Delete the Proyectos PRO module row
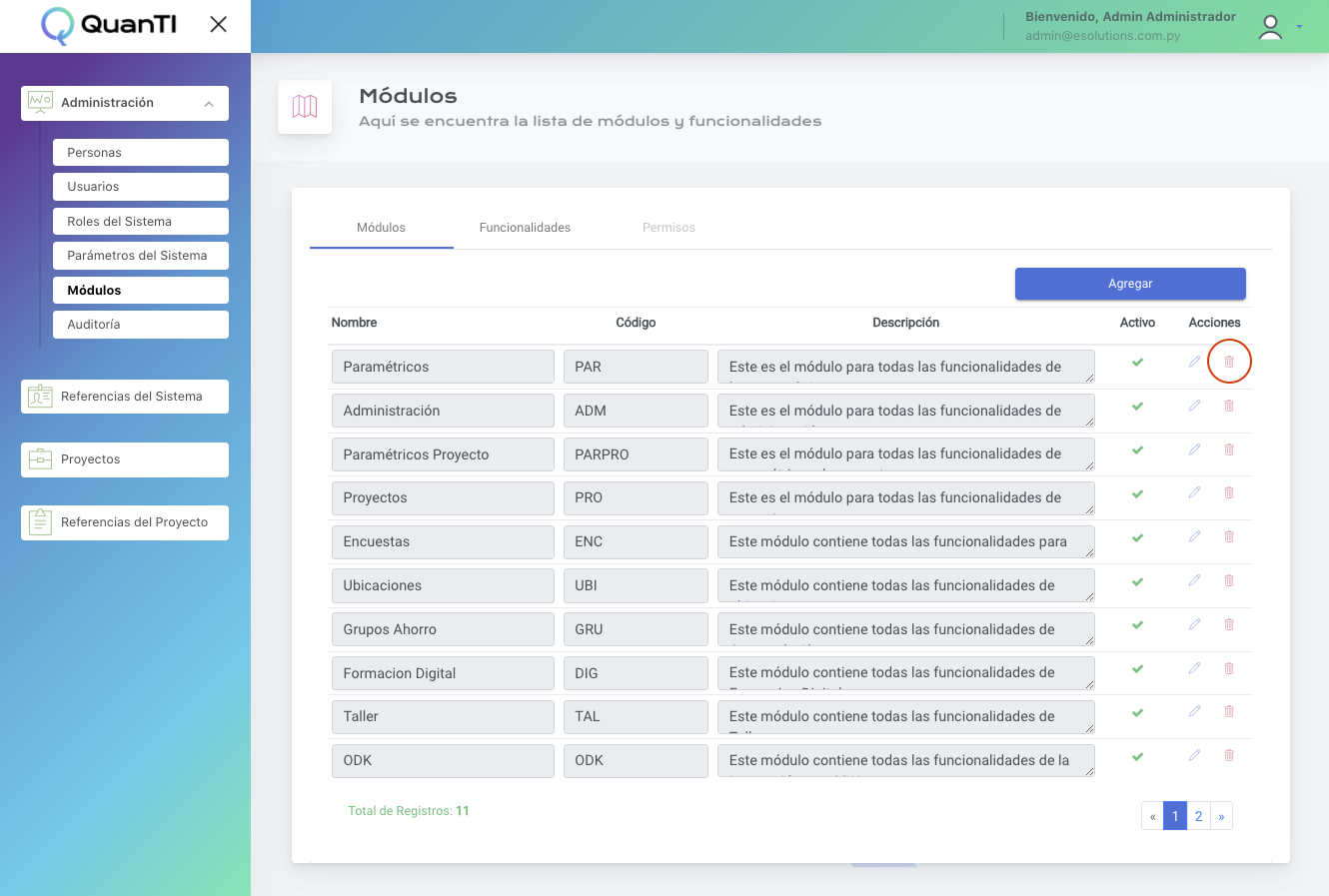This screenshot has height=896, width=1329. click(1229, 492)
